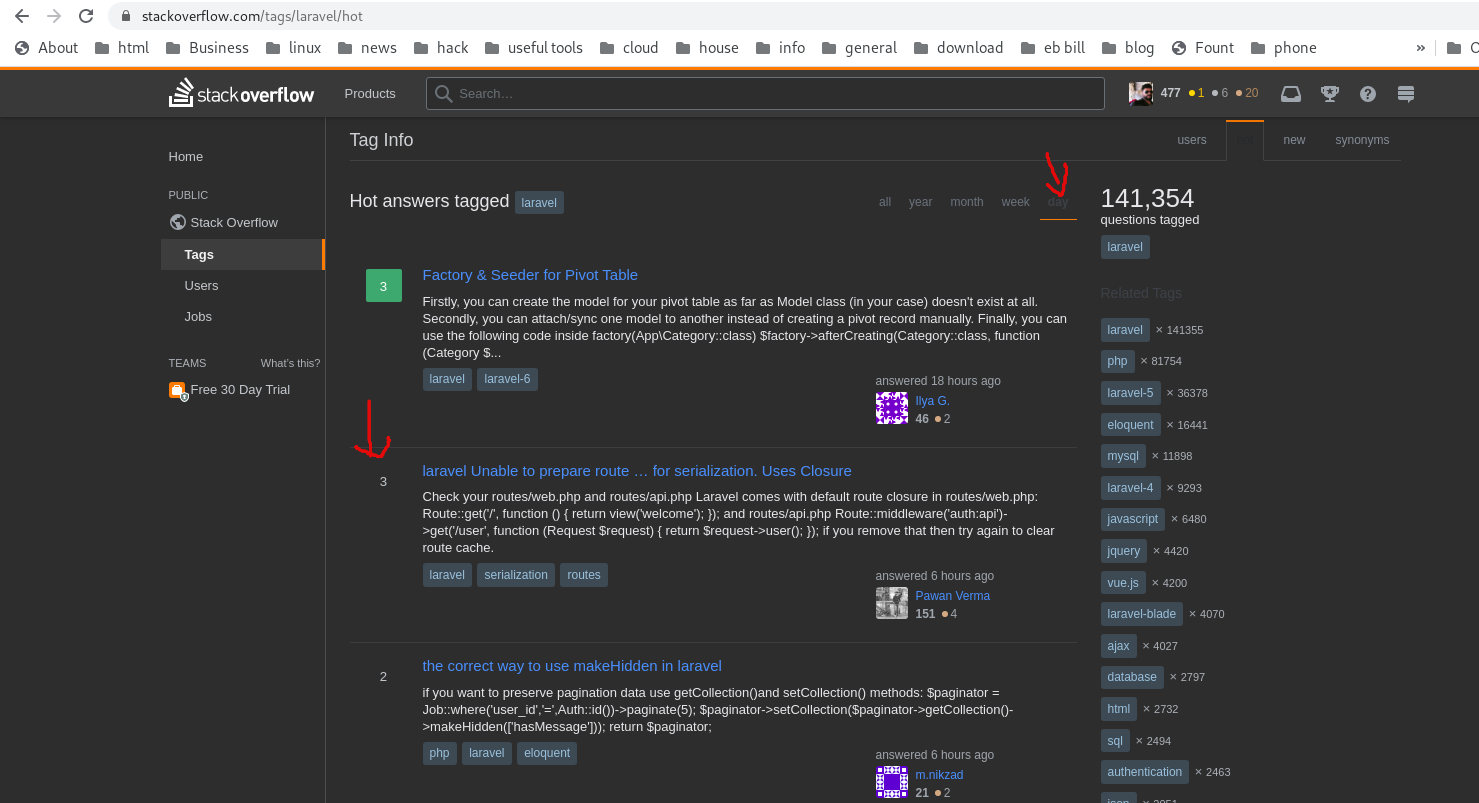The height and width of the screenshot is (803, 1479).
Task: Open the news bookmarks folder
Action: [367, 48]
